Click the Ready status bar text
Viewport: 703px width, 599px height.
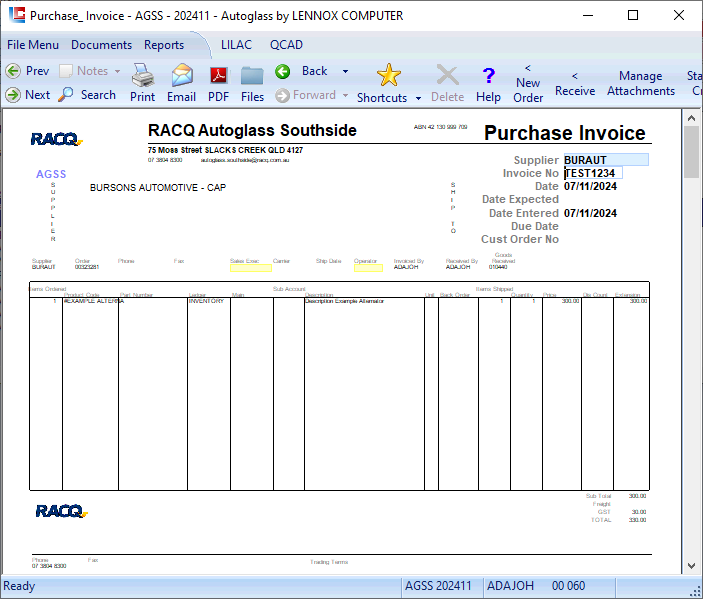click(19, 586)
